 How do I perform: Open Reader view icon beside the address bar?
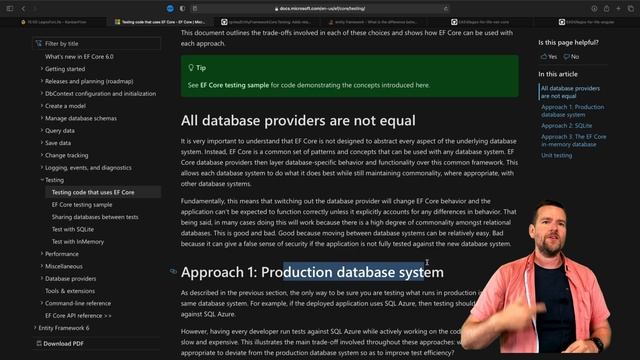(x=195, y=8)
